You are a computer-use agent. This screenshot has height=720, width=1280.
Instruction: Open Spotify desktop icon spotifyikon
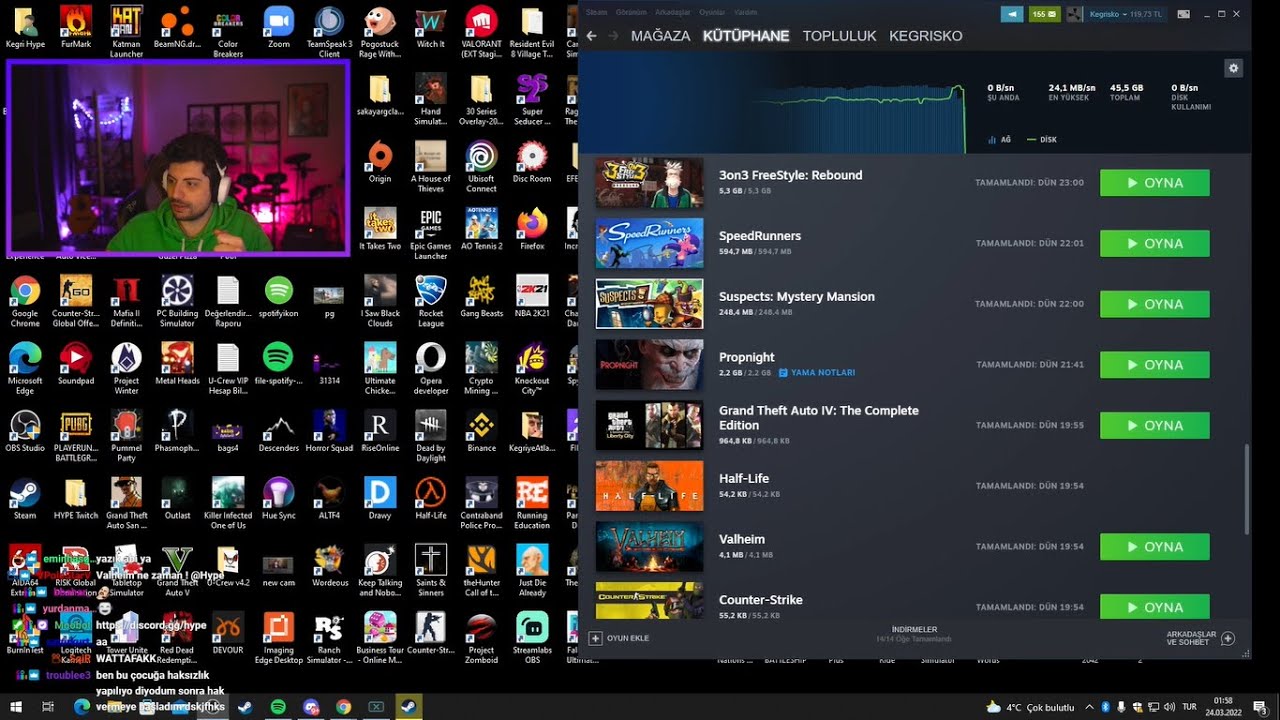pos(278,297)
